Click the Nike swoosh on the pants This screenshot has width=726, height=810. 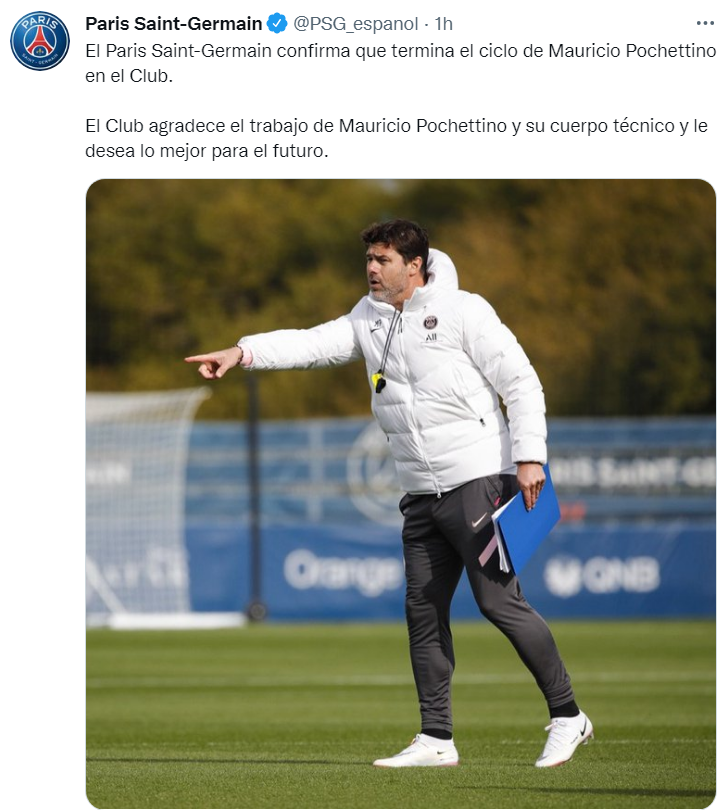click(x=480, y=520)
